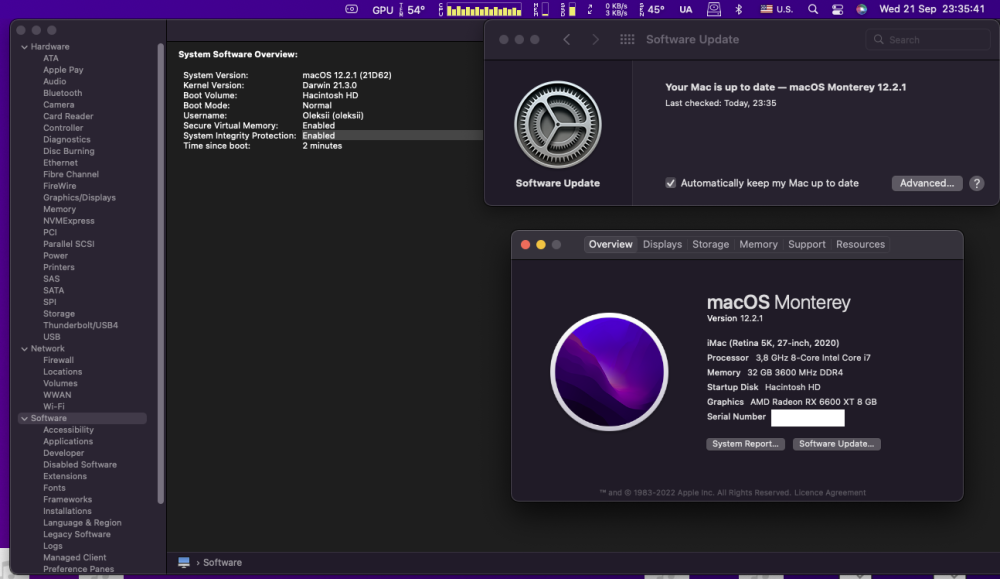Image resolution: width=1000 pixels, height=579 pixels.
Task: Click Software in the bottom path bar
Action: (222, 562)
